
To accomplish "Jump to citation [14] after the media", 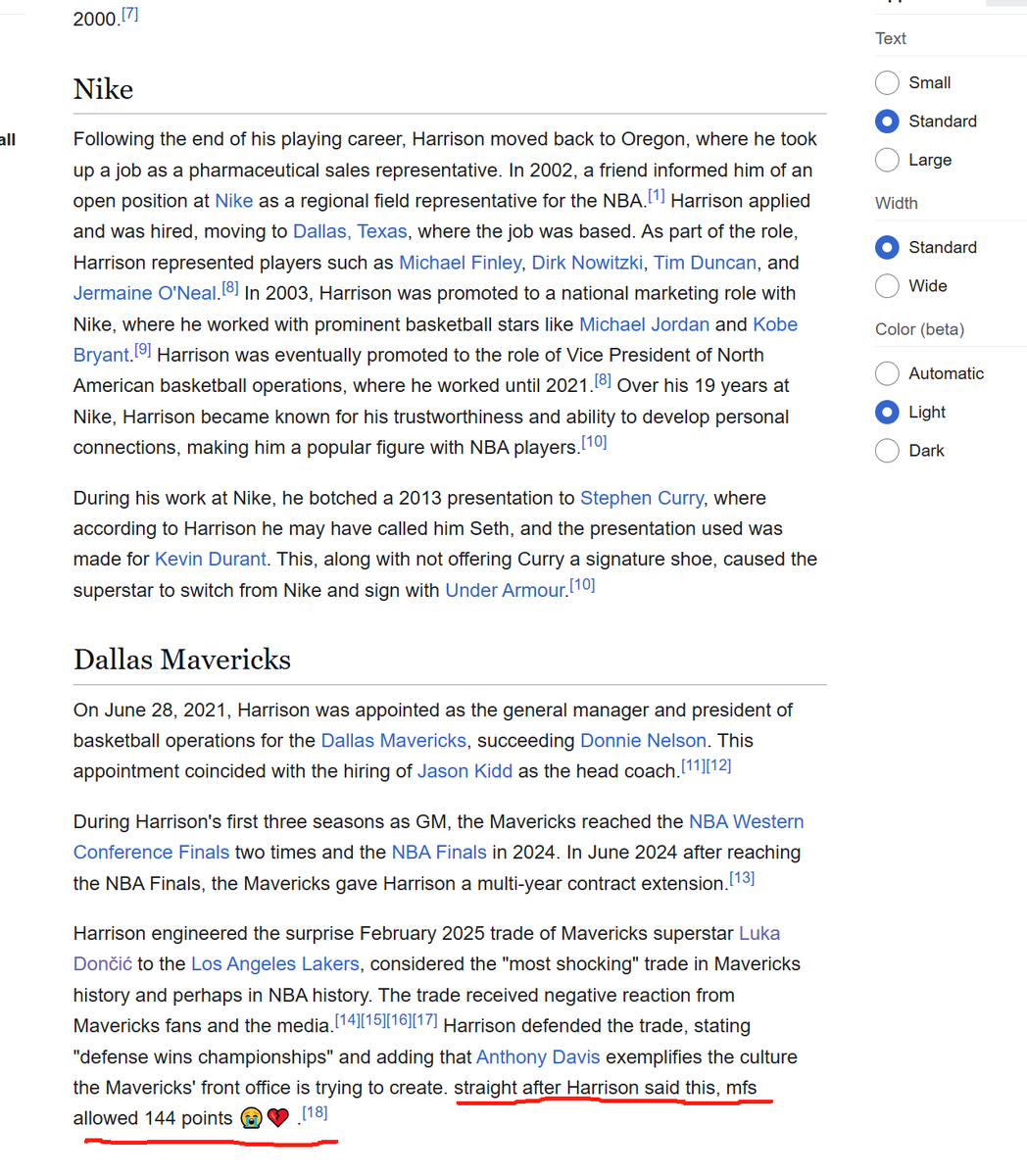I will click(x=347, y=1020).
